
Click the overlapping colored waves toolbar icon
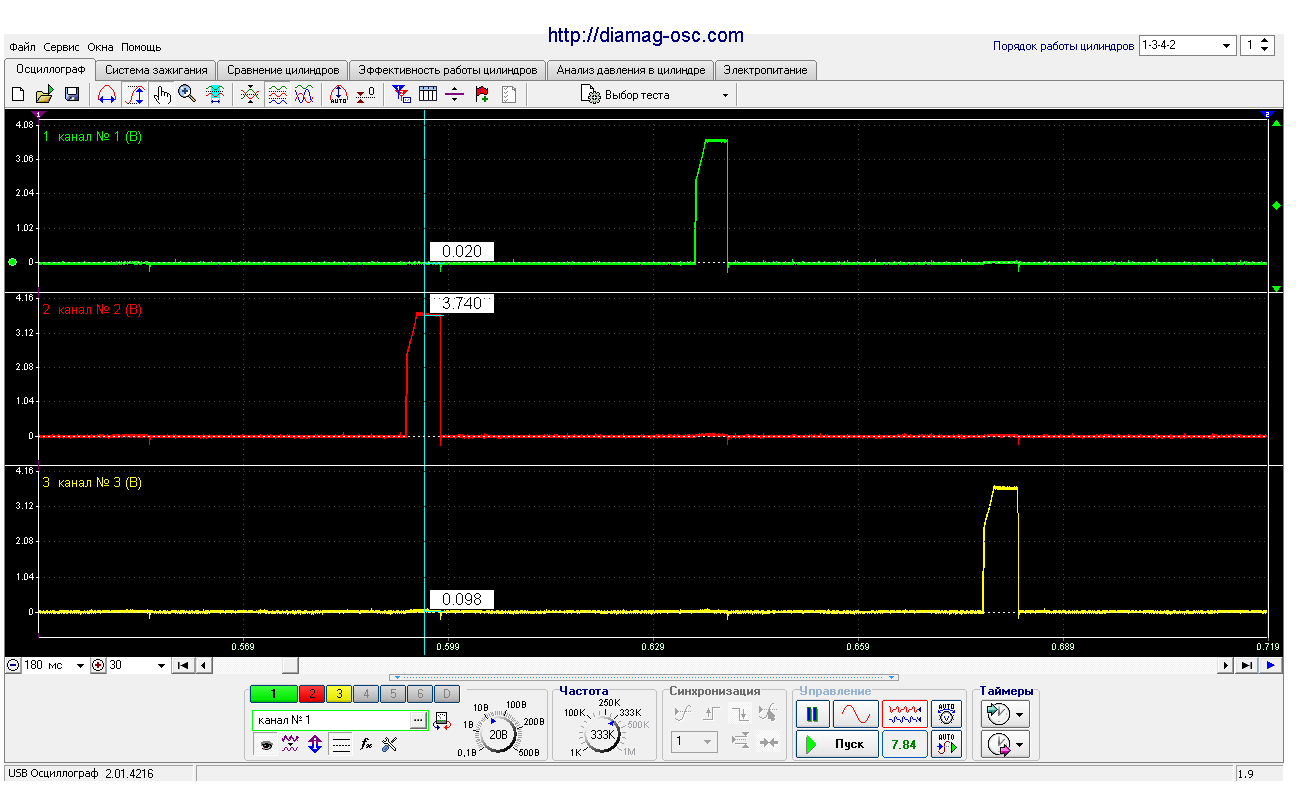tap(304, 94)
